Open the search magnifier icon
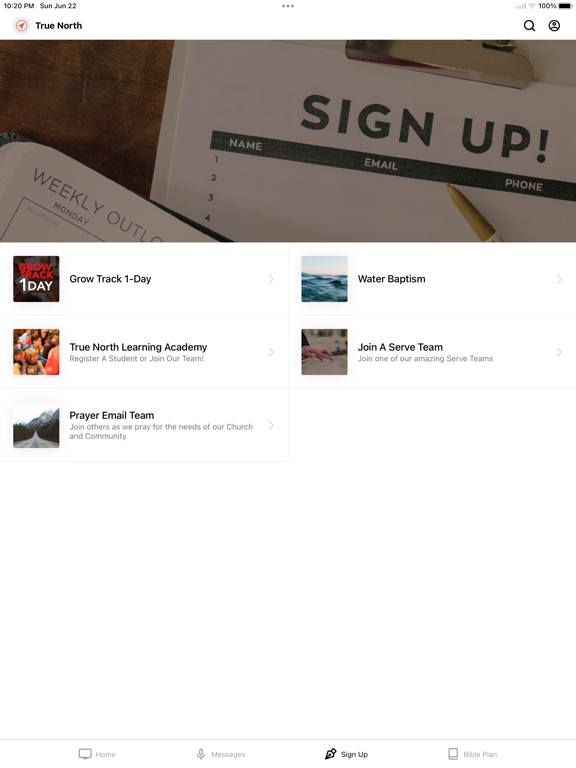This screenshot has height=768, width=576. tap(529, 25)
